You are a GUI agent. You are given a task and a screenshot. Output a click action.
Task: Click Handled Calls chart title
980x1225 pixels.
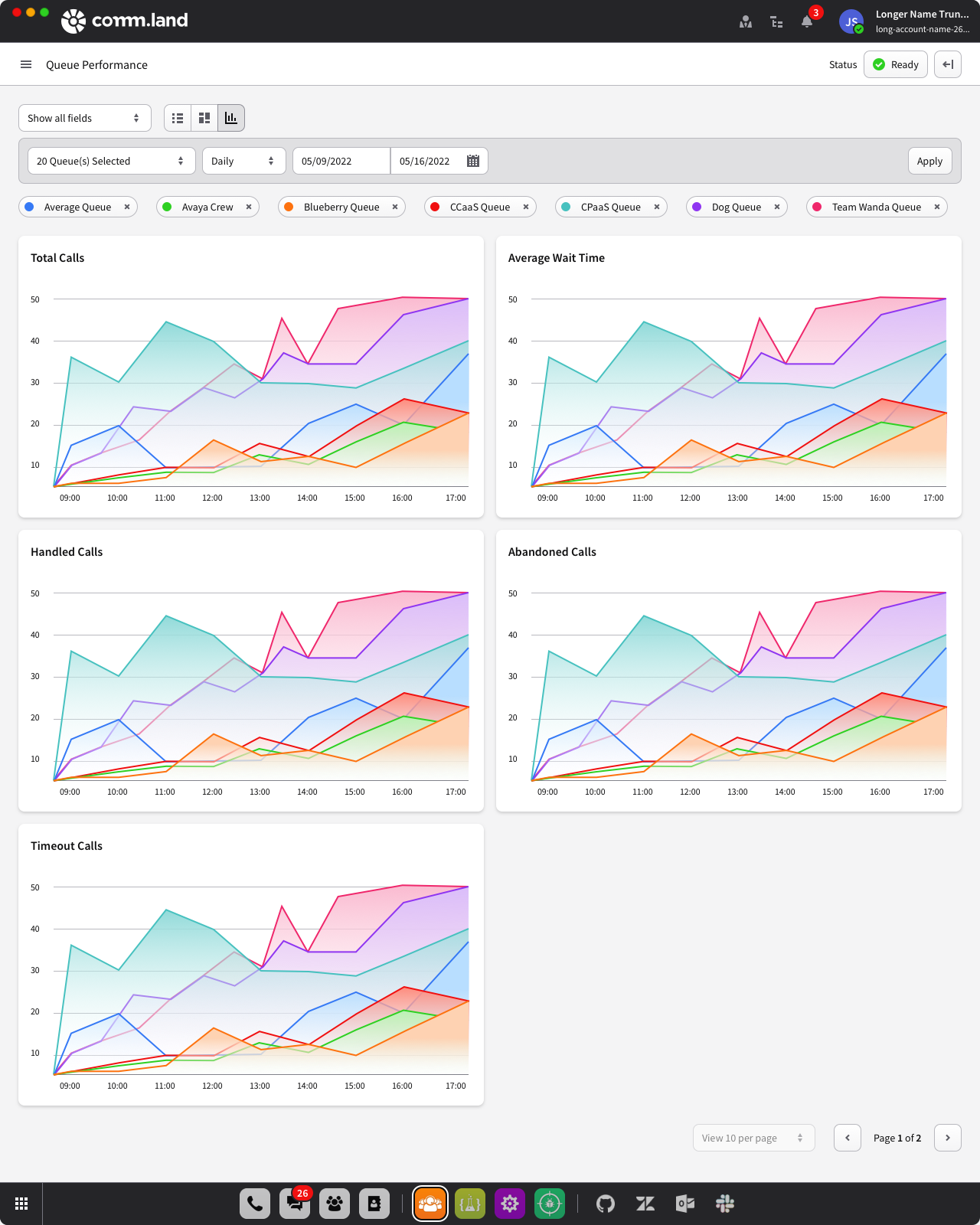click(67, 552)
